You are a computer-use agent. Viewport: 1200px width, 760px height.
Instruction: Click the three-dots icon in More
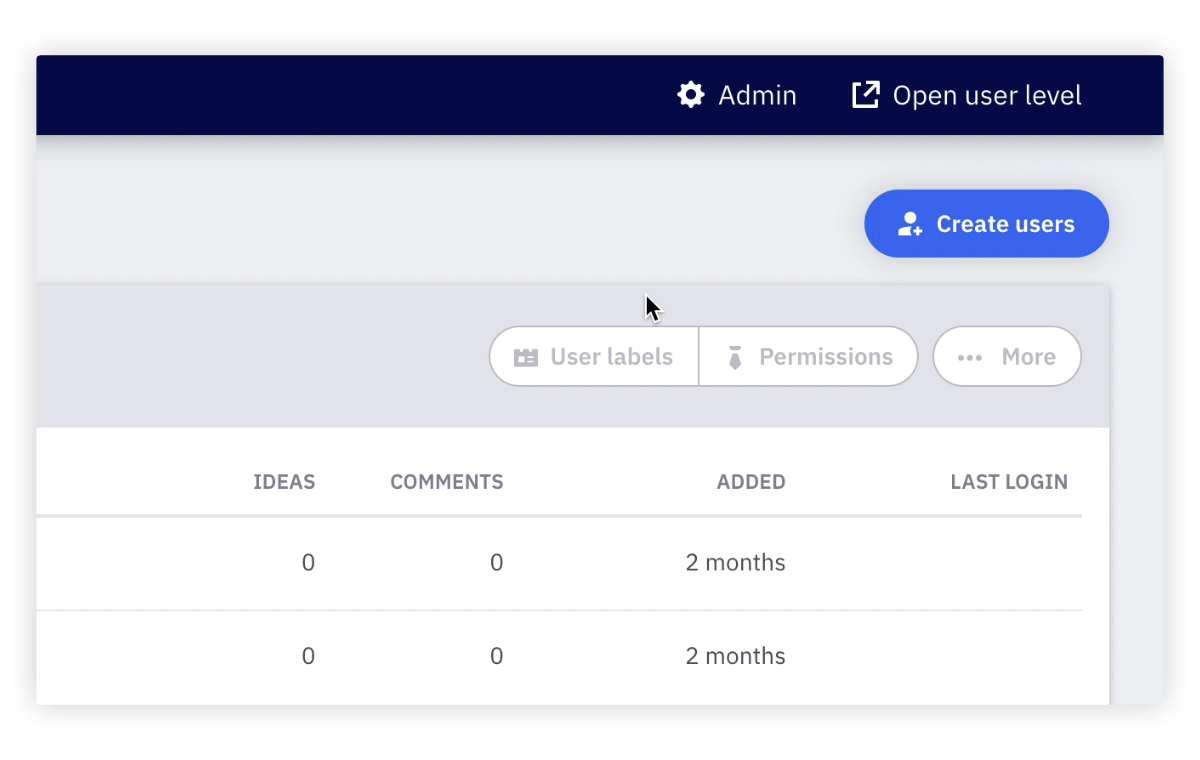pyautogui.click(x=969, y=357)
